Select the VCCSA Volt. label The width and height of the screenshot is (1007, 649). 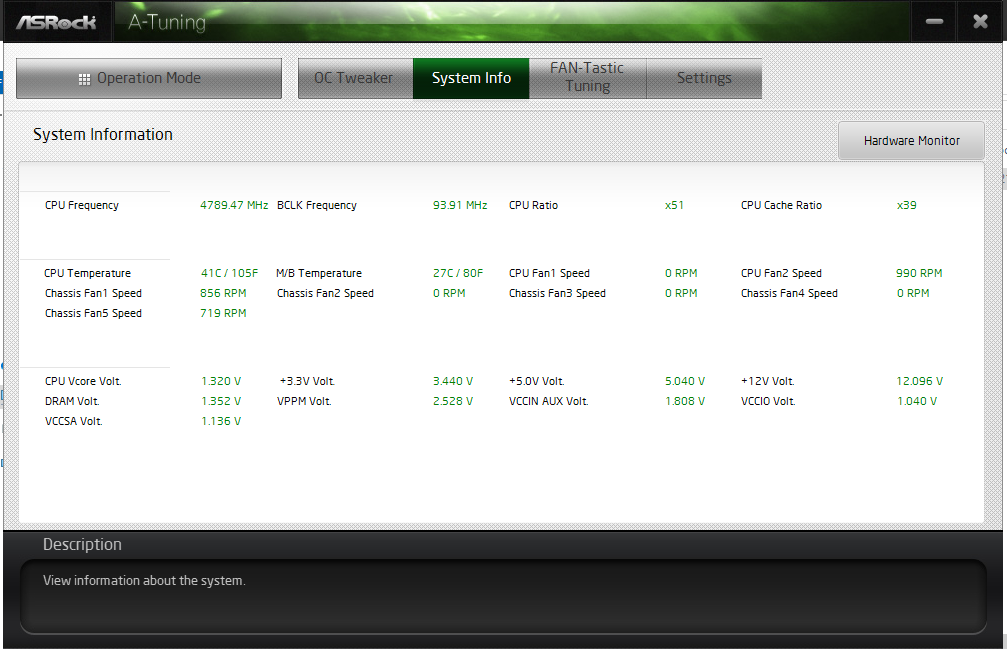(73, 421)
